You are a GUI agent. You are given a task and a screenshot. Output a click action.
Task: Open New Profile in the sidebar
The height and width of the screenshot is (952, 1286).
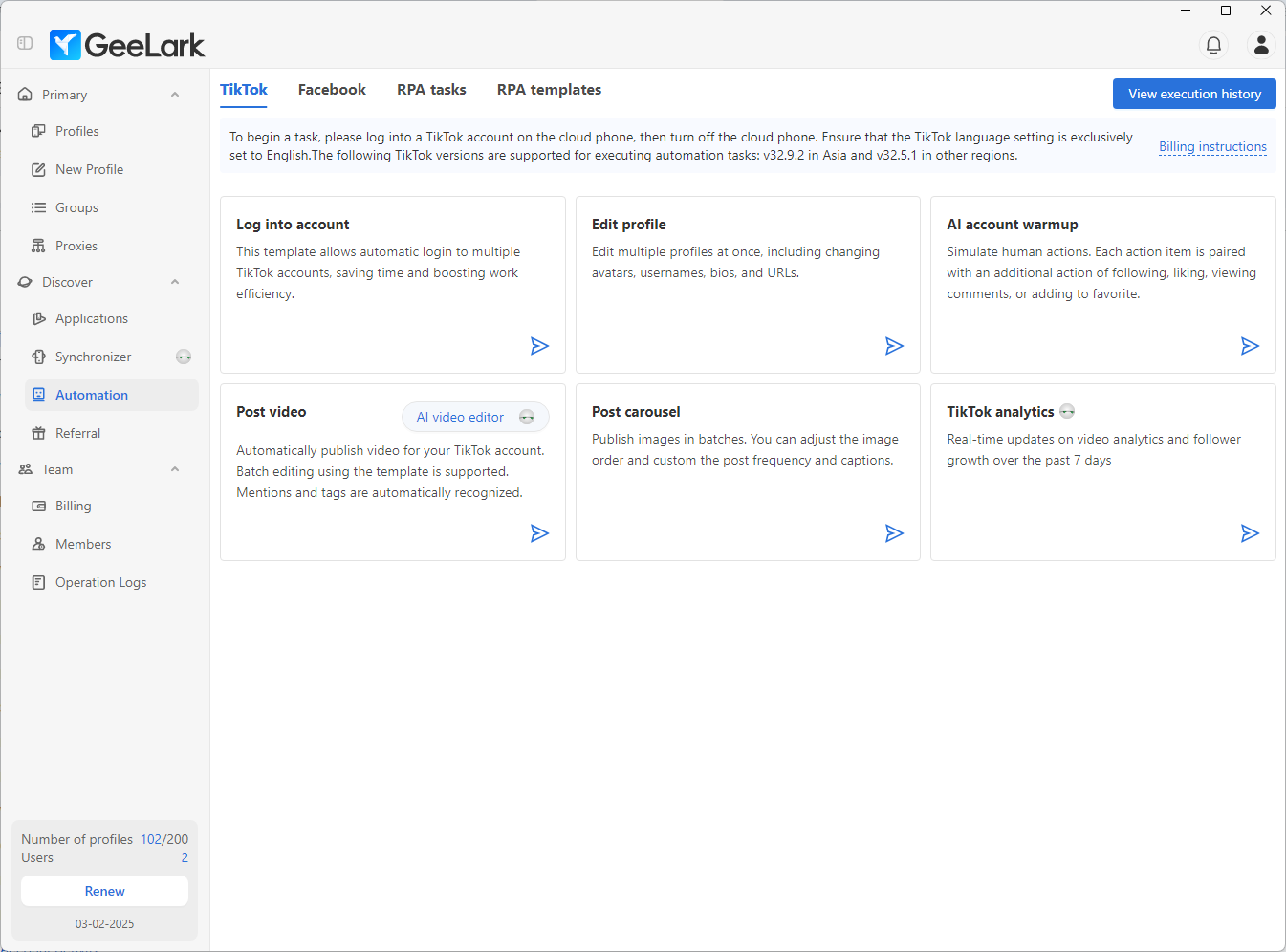89,169
